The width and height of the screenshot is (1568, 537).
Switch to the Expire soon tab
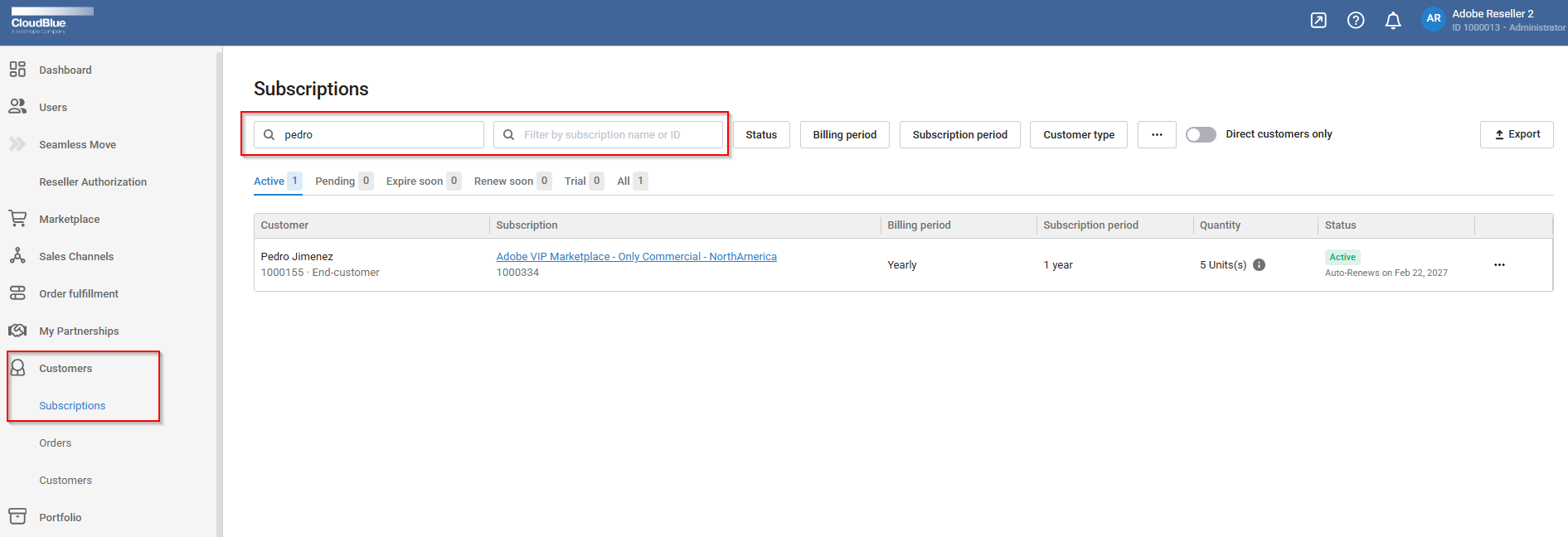tap(414, 181)
